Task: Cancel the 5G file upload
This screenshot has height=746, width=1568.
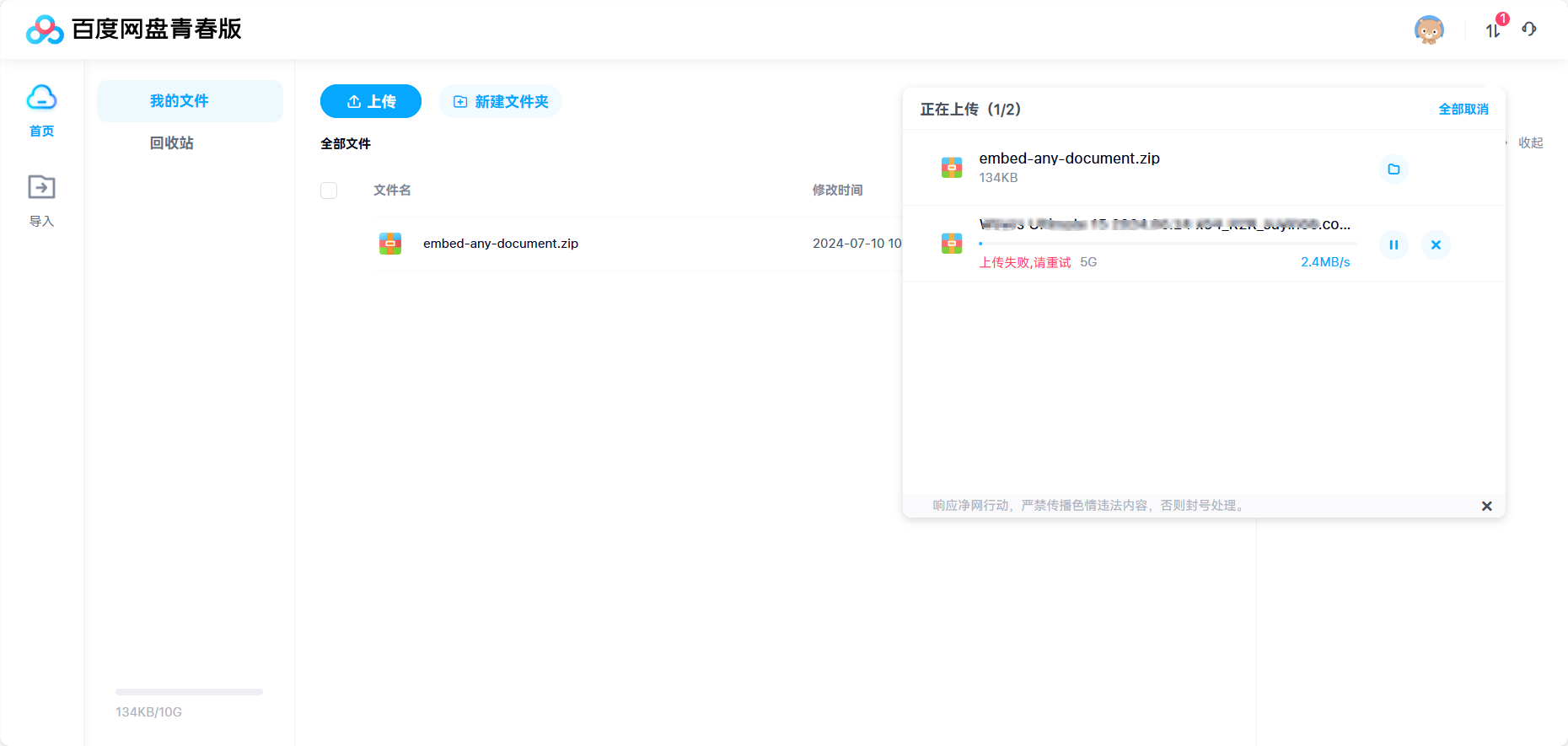Action: click(x=1436, y=245)
